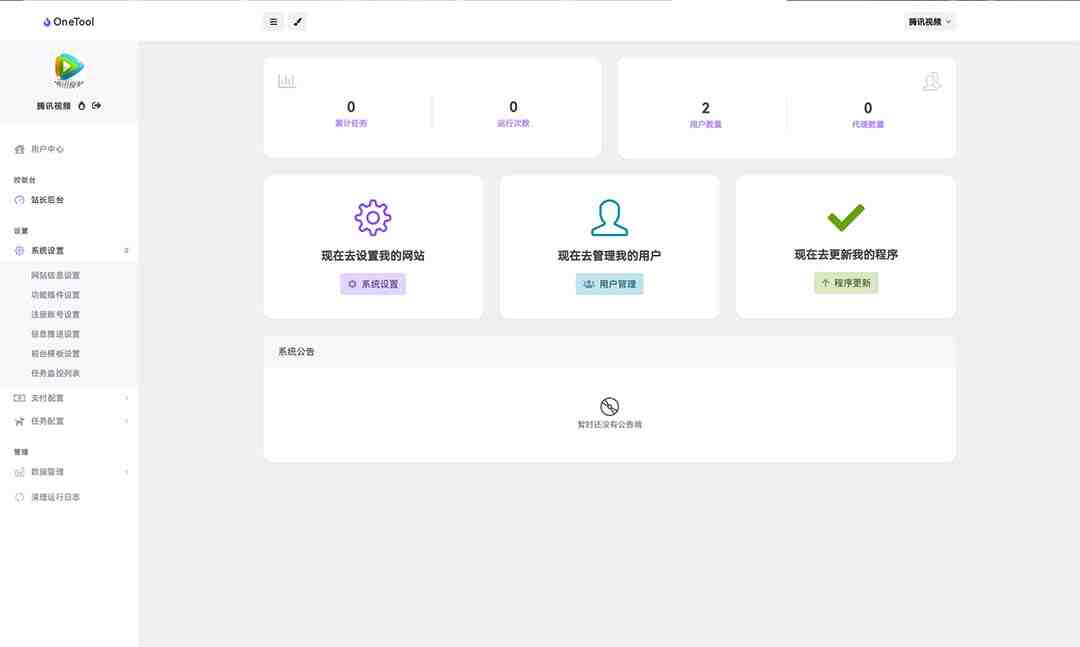
Task: Expand the 数据管理 sidebar menu
Action: [69, 472]
